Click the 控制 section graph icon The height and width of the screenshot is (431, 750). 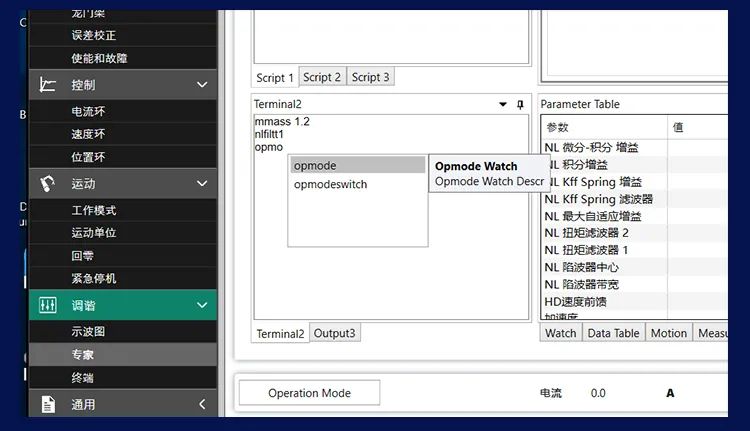pyautogui.click(x=47, y=85)
